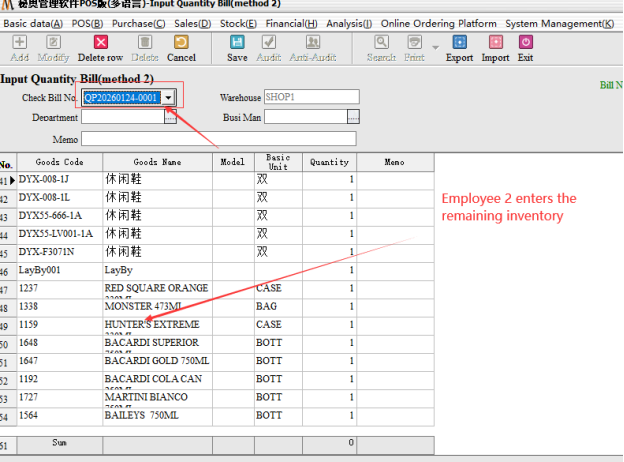Click the Add toolbar icon
The width and height of the screenshot is (624, 462).
(x=19, y=42)
